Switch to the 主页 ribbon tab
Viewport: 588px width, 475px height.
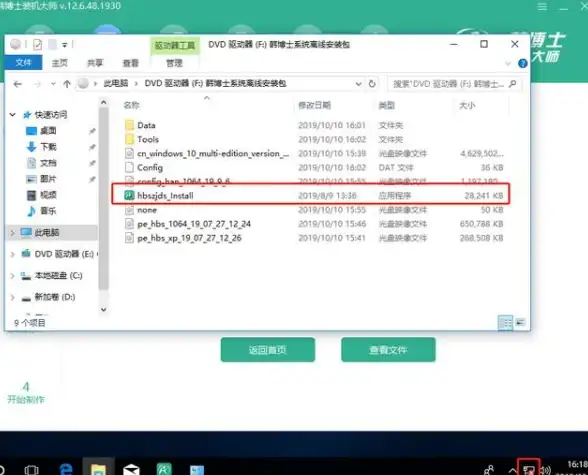[x=60, y=63]
